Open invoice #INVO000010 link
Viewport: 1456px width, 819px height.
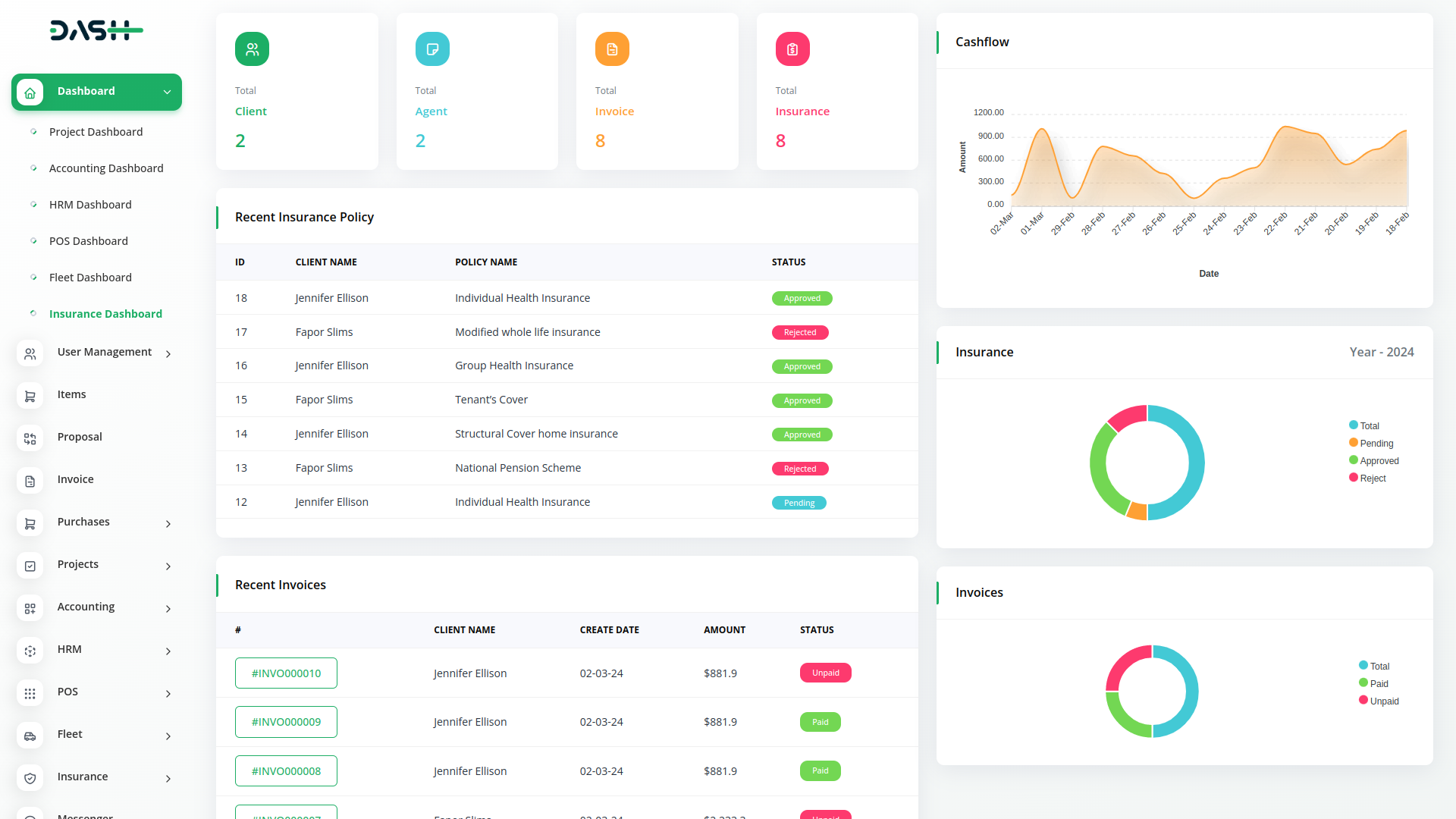point(286,673)
